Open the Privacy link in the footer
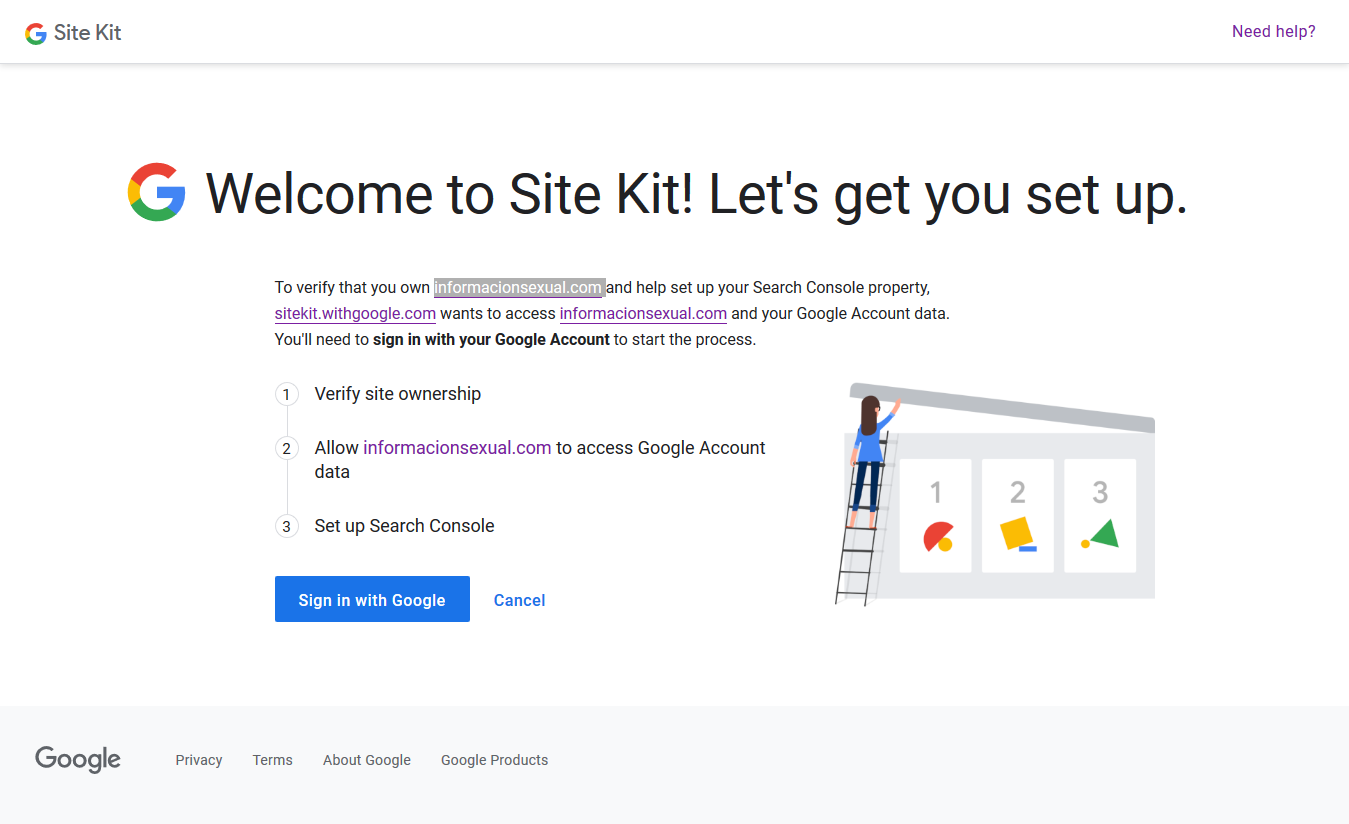Image resolution: width=1349 pixels, height=824 pixels. [x=198, y=760]
